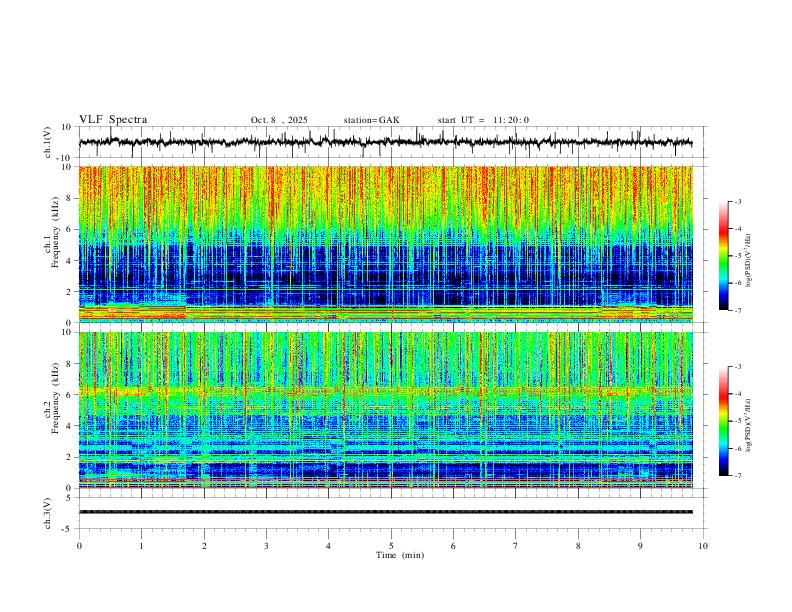This screenshot has width=792, height=612.
Task: Click the time axis tick label "5"
Action: point(391,546)
